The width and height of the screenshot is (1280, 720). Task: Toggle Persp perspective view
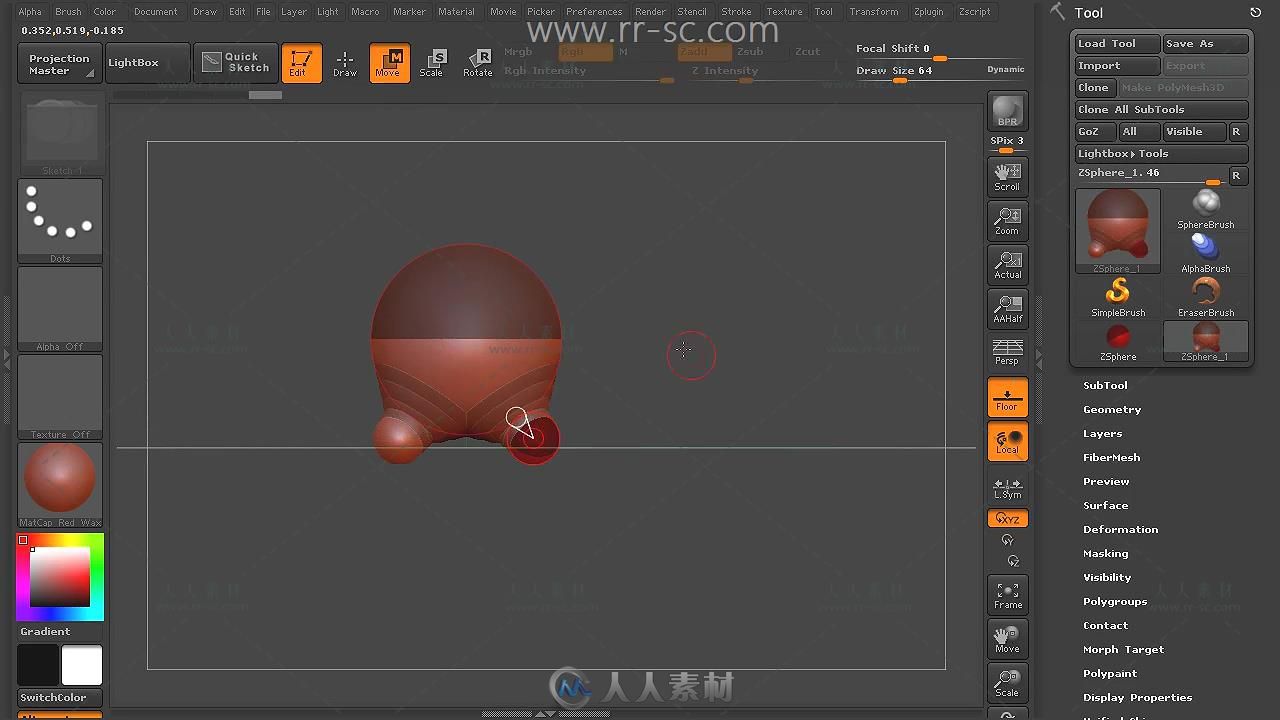pos(1007,352)
